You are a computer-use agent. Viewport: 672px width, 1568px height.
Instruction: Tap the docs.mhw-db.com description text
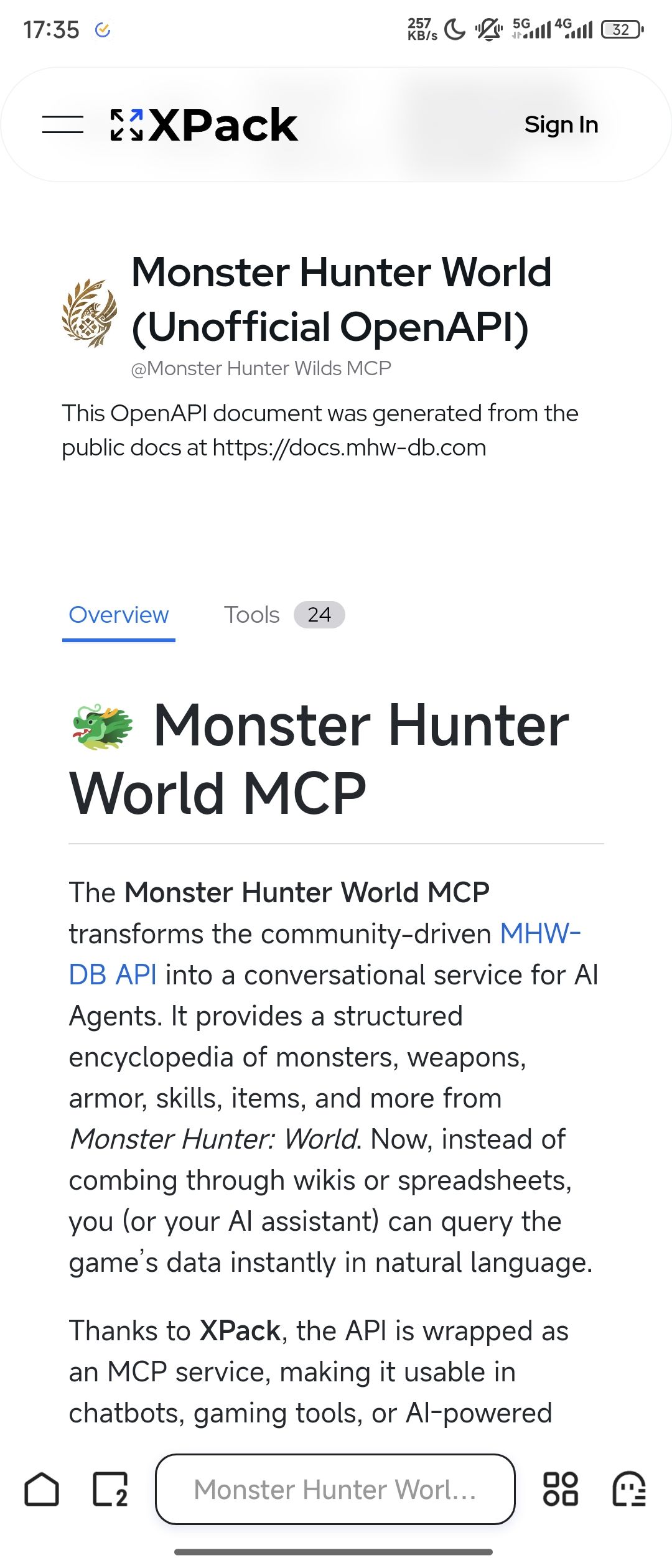pos(320,430)
